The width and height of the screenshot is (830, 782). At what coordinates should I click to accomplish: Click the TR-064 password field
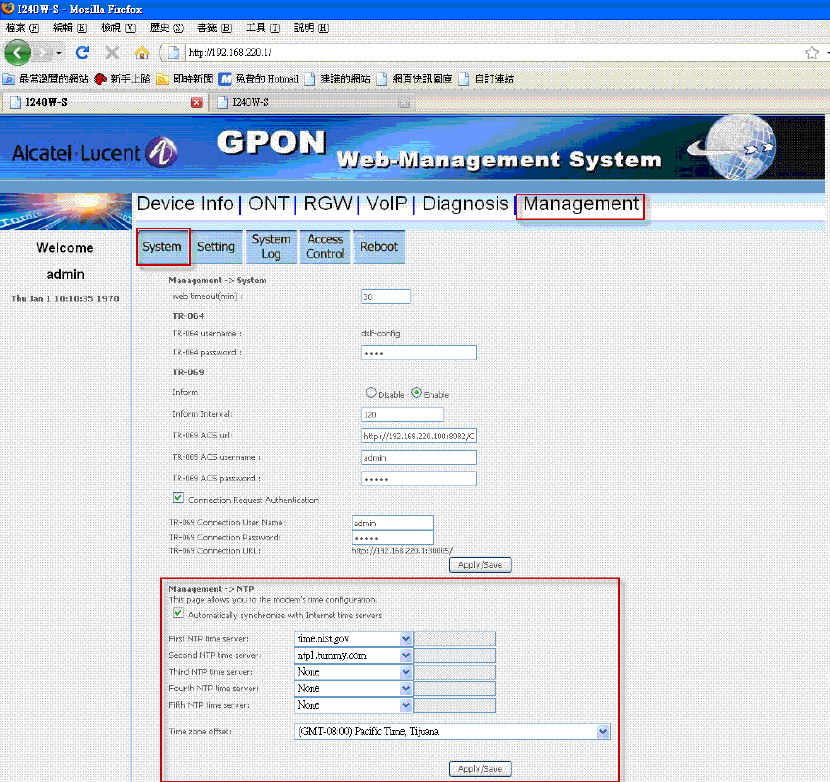coord(419,353)
